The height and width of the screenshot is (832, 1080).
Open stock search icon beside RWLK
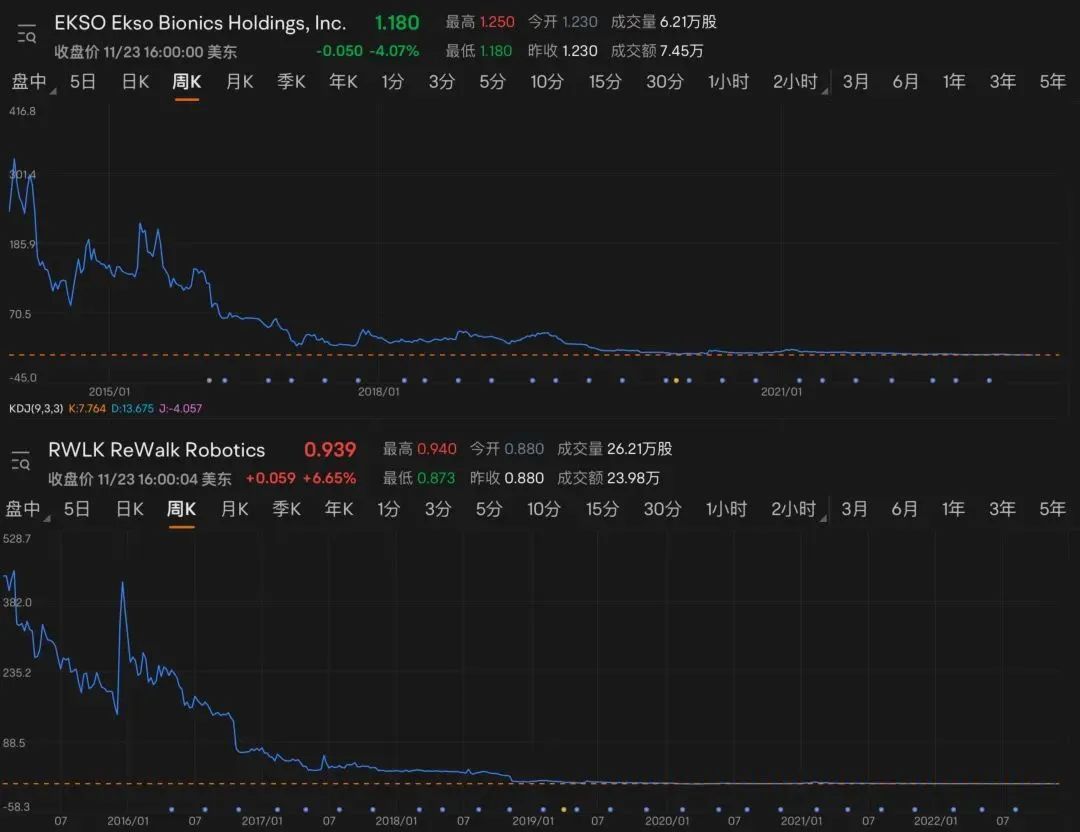coord(21,461)
